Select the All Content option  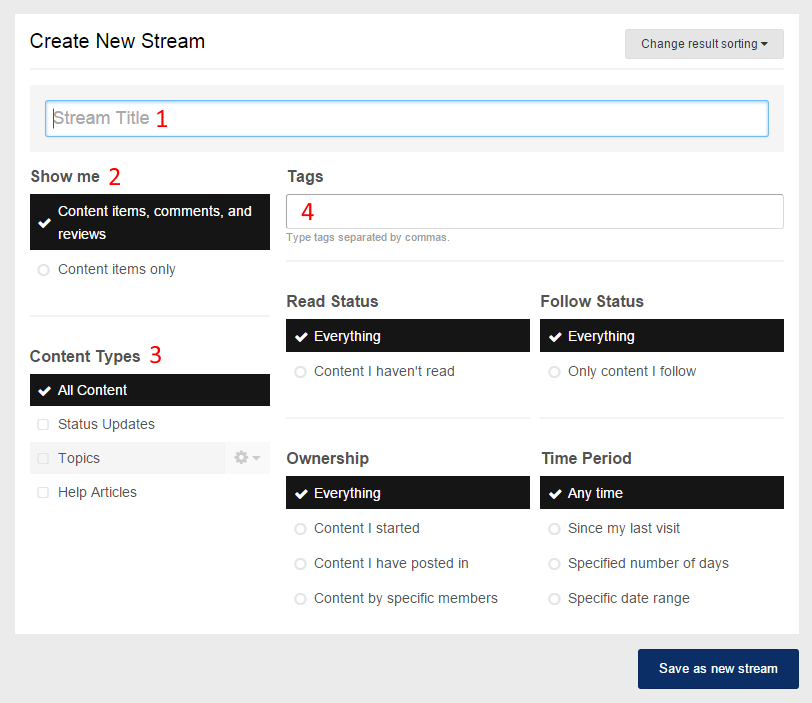click(x=150, y=390)
